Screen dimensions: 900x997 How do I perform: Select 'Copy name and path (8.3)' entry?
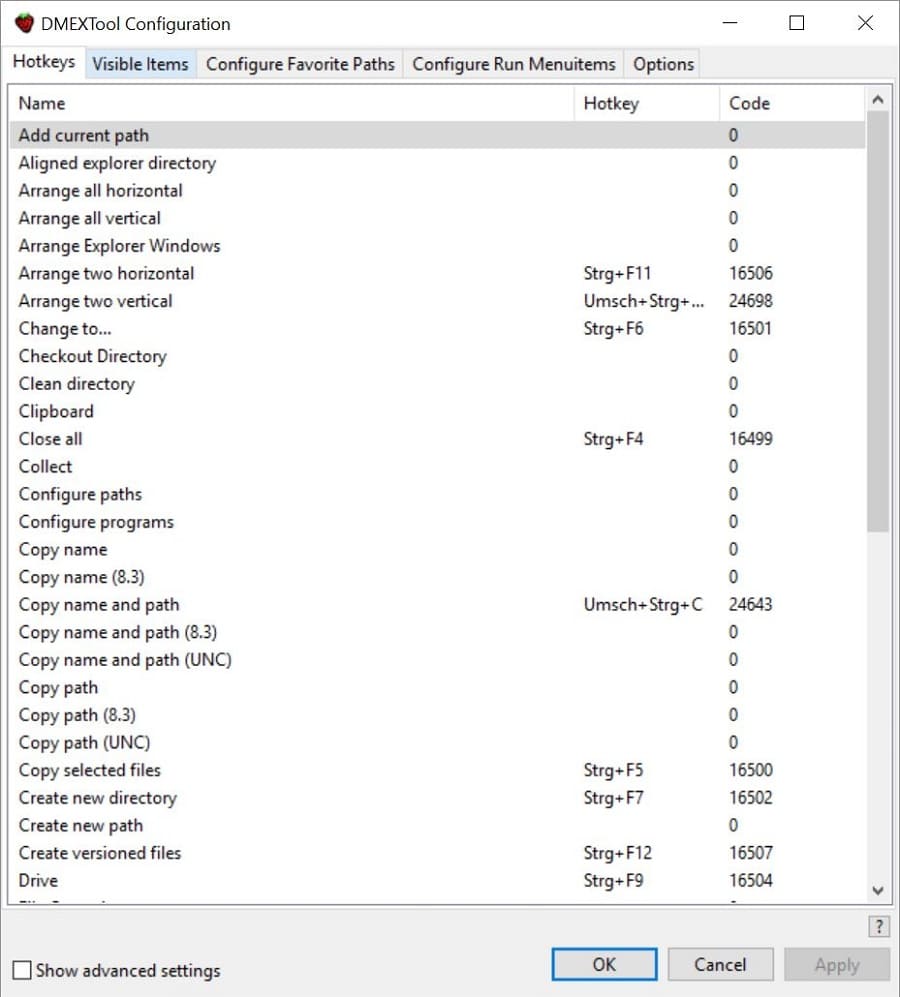point(438,633)
